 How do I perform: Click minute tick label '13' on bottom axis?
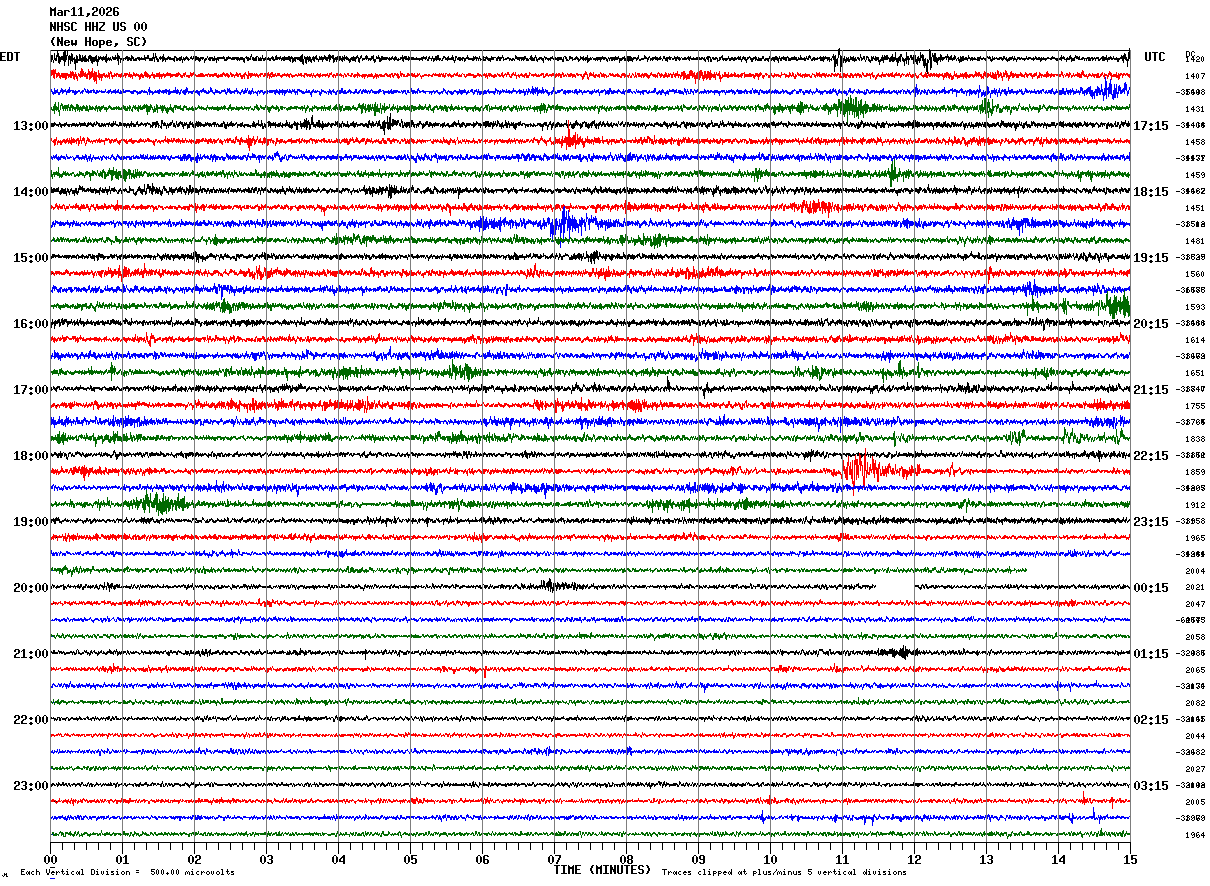(986, 859)
